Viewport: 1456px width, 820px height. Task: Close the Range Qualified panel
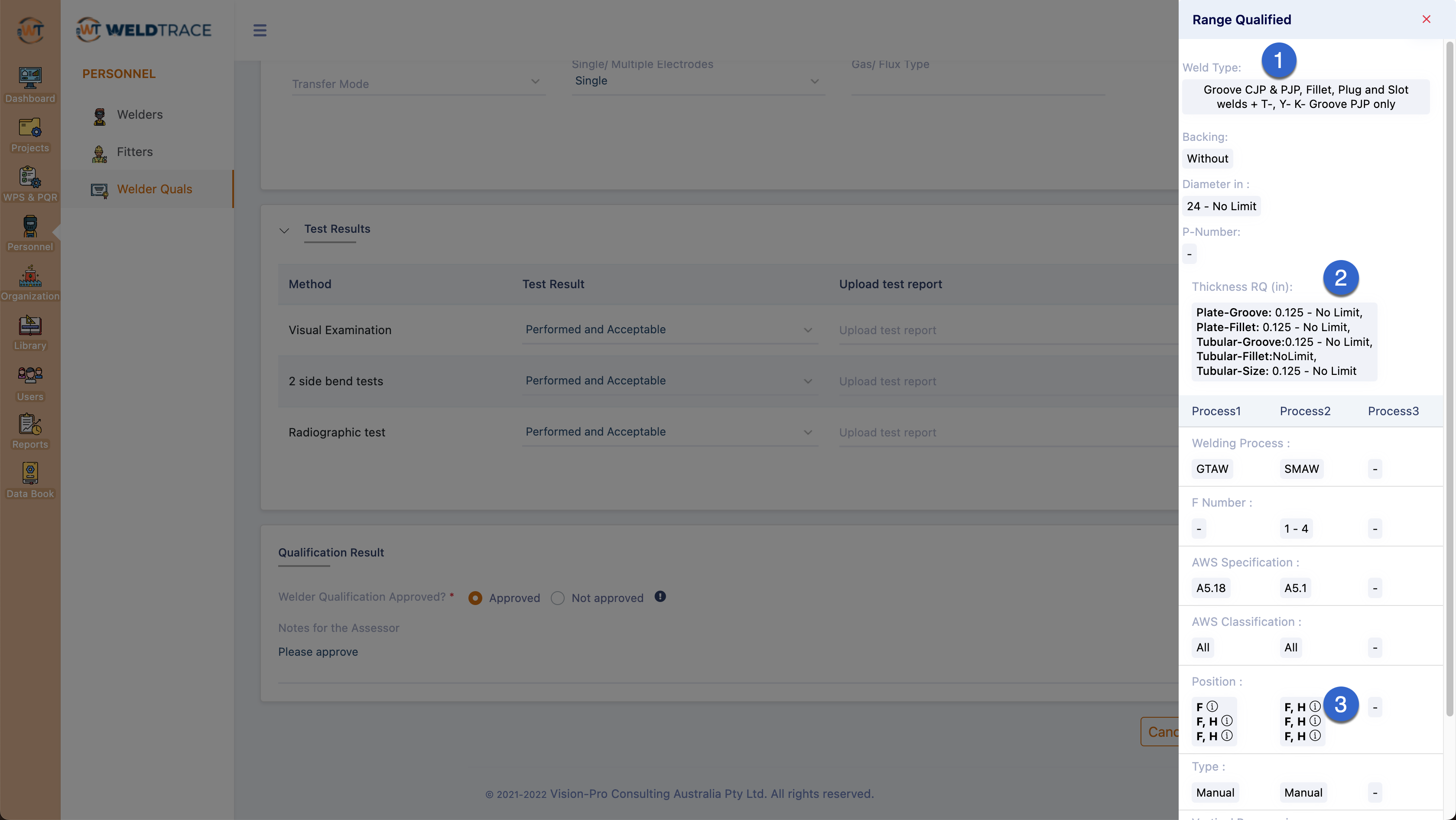(x=1426, y=19)
